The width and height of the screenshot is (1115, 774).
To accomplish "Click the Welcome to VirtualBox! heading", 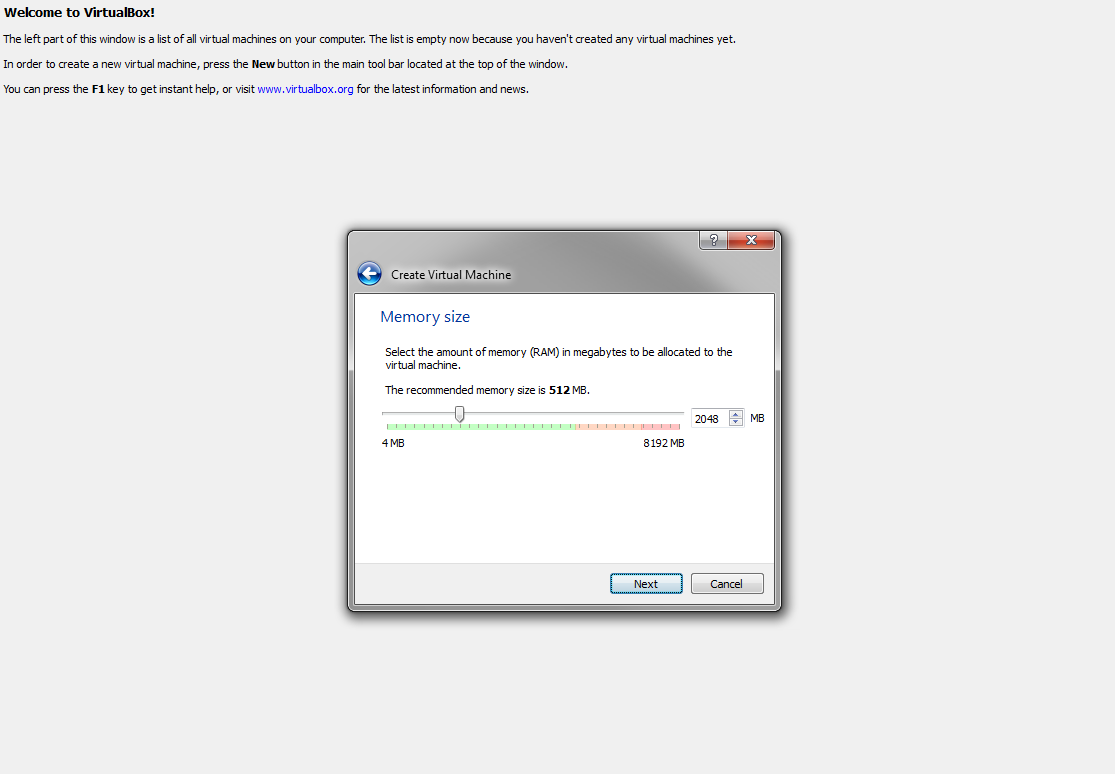I will (79, 13).
